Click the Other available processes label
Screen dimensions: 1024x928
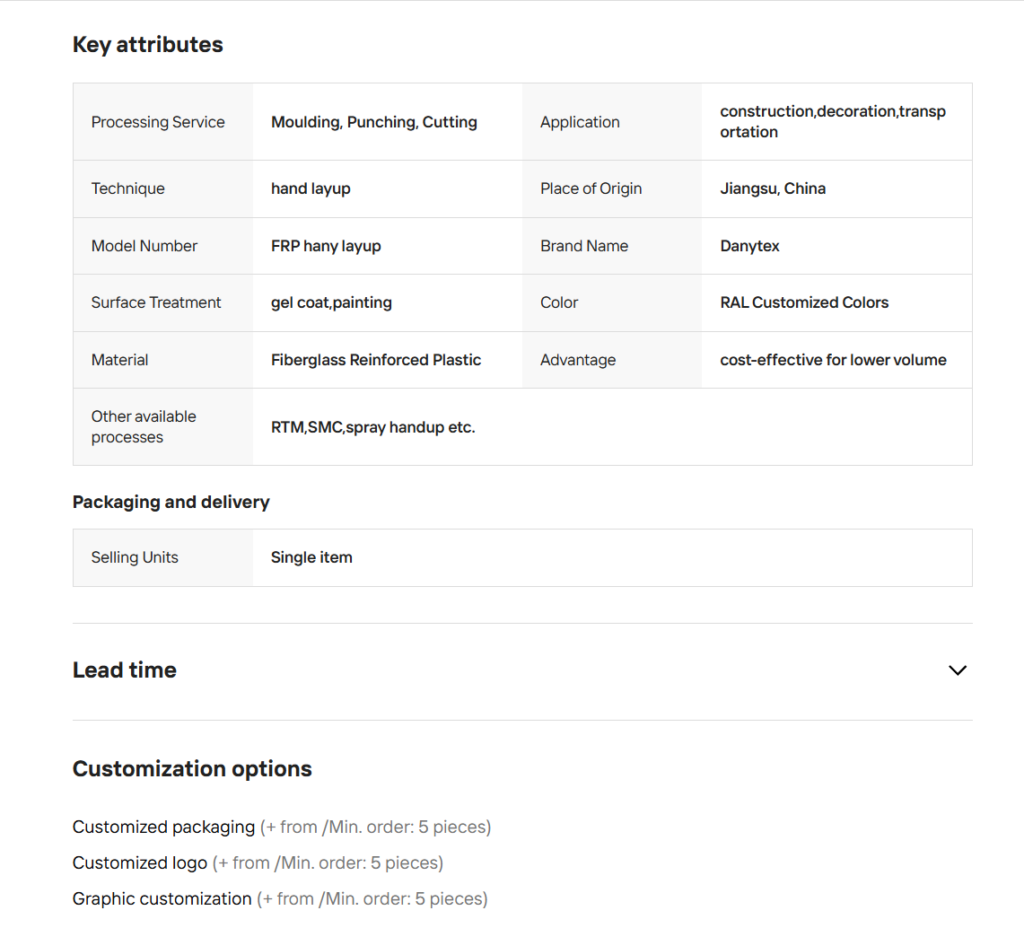pyautogui.click(x=144, y=427)
